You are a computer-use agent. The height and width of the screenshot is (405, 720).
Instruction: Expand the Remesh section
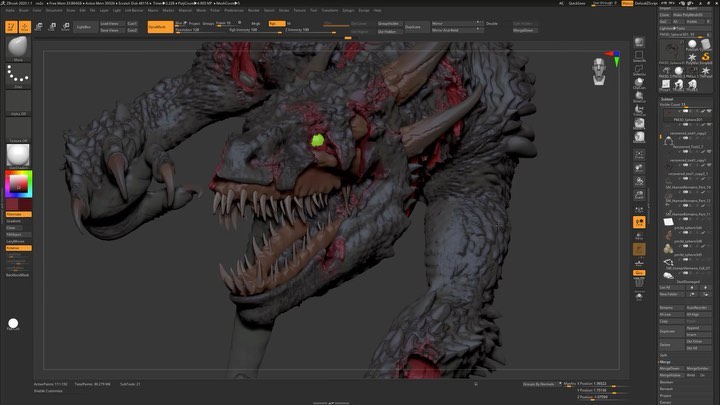point(666,389)
